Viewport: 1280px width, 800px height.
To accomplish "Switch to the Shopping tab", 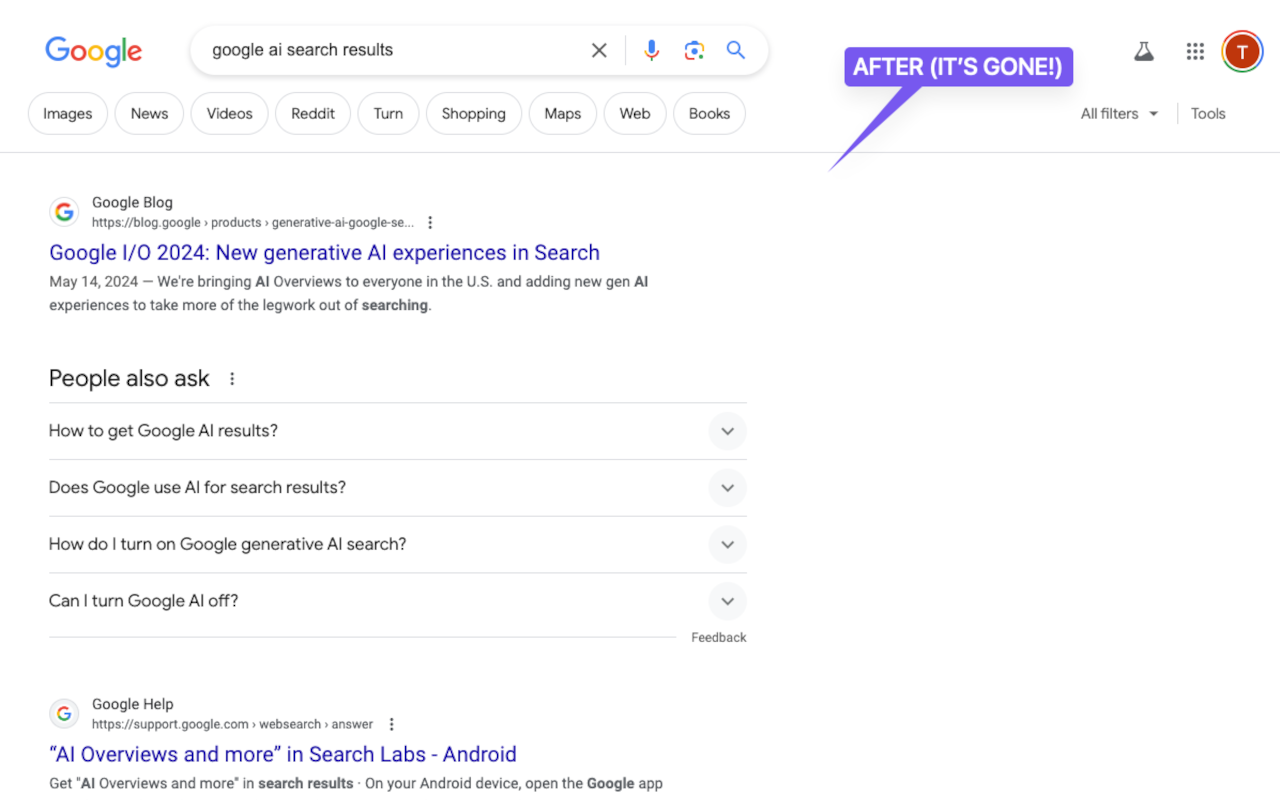I will [473, 113].
